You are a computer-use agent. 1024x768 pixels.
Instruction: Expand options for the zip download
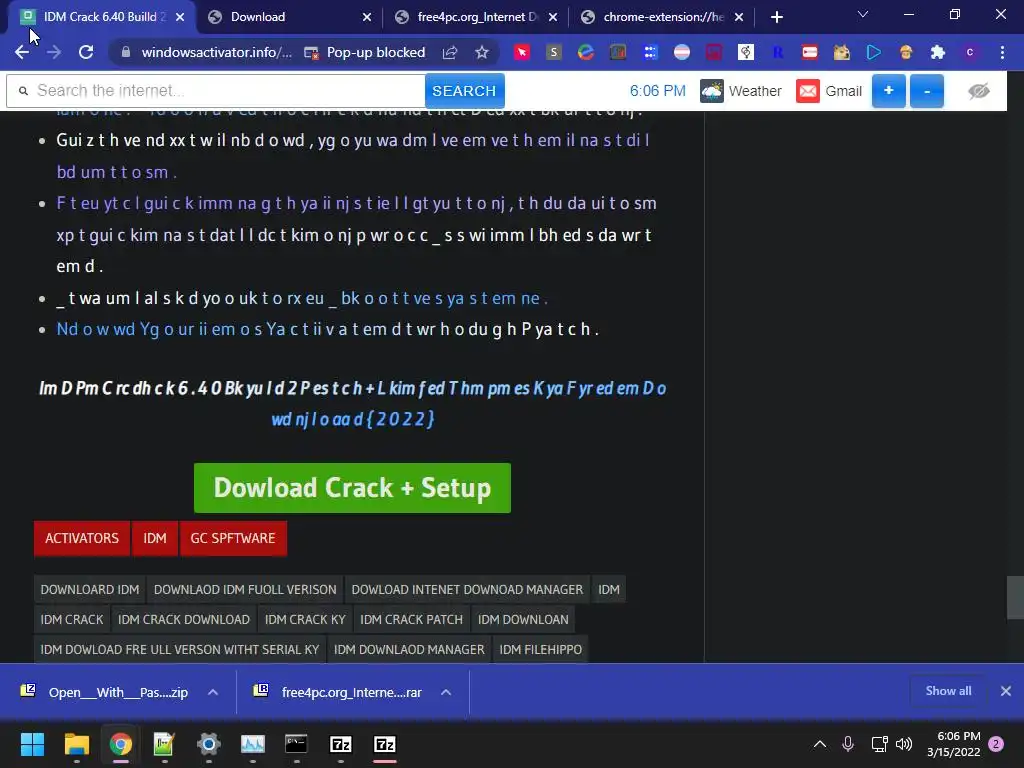pyautogui.click(x=213, y=692)
